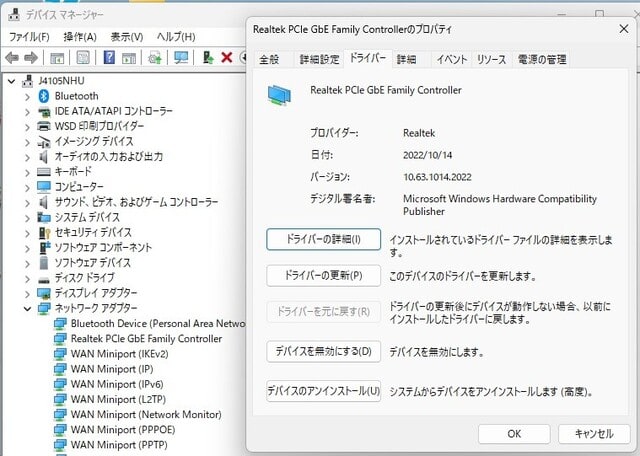Select Realtek PCIe GbE Family Controller in tree
640x456 pixels.
click(x=146, y=339)
